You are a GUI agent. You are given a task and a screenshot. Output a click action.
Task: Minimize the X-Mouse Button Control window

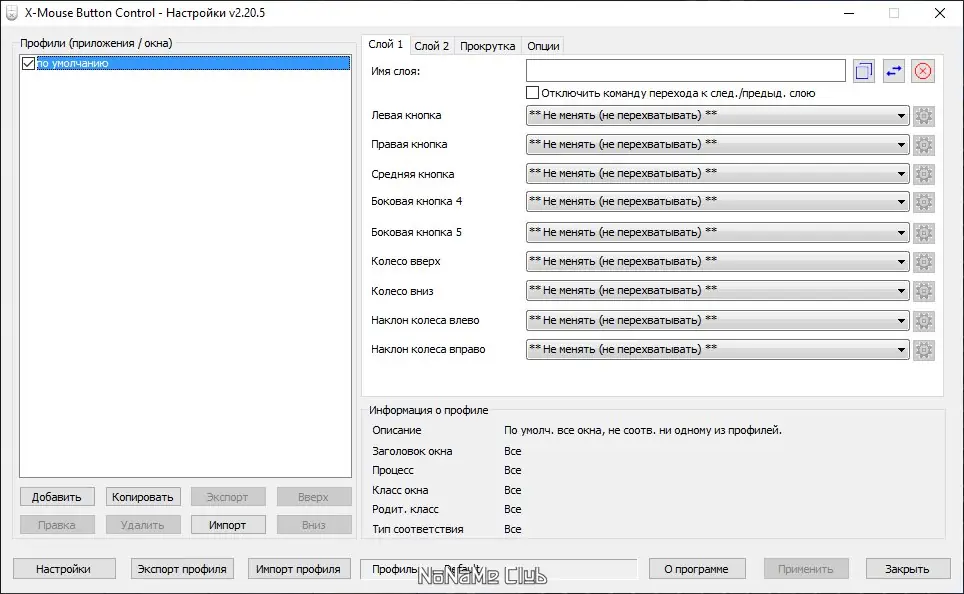[849, 13]
